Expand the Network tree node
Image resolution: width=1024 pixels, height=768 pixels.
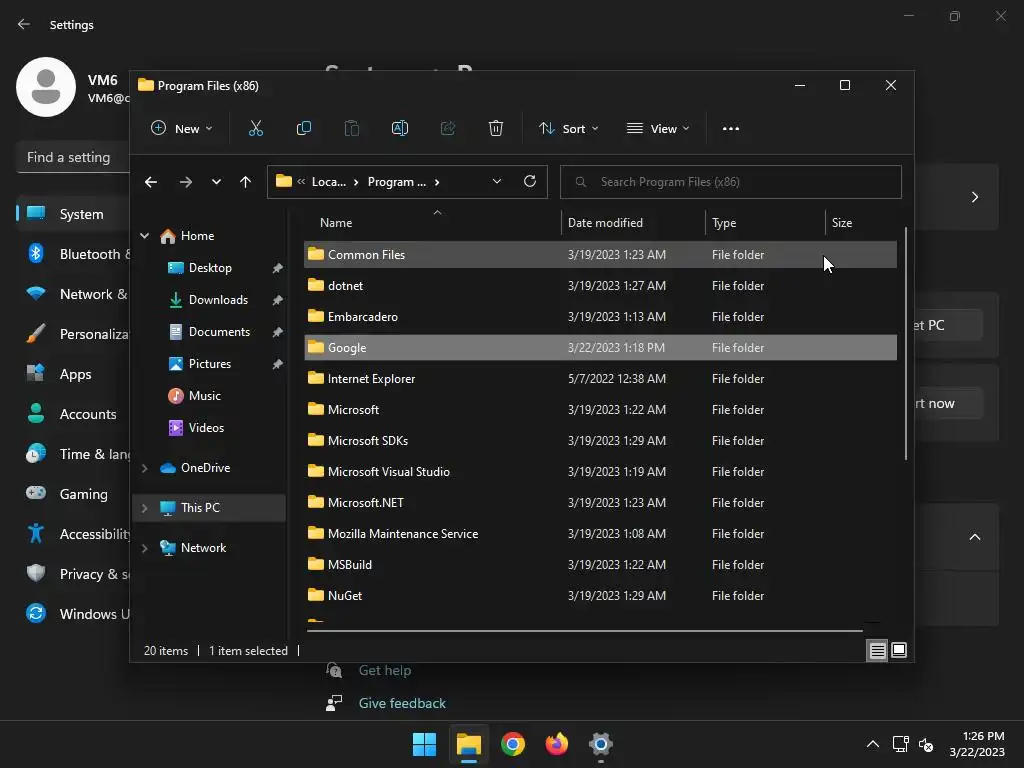tap(145, 548)
